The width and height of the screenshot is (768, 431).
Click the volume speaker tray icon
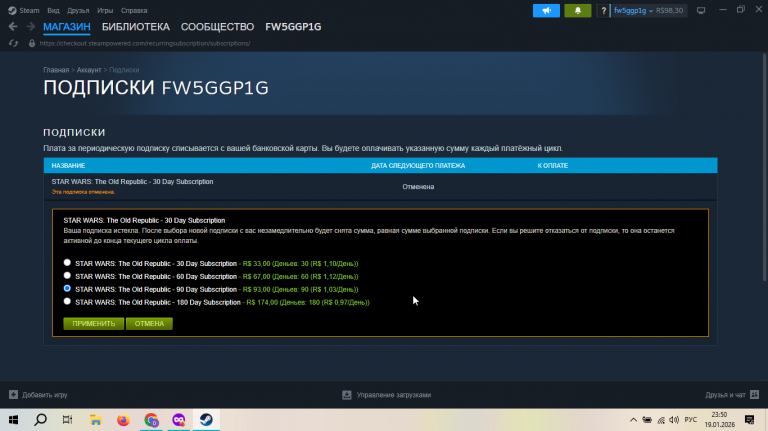pos(674,420)
